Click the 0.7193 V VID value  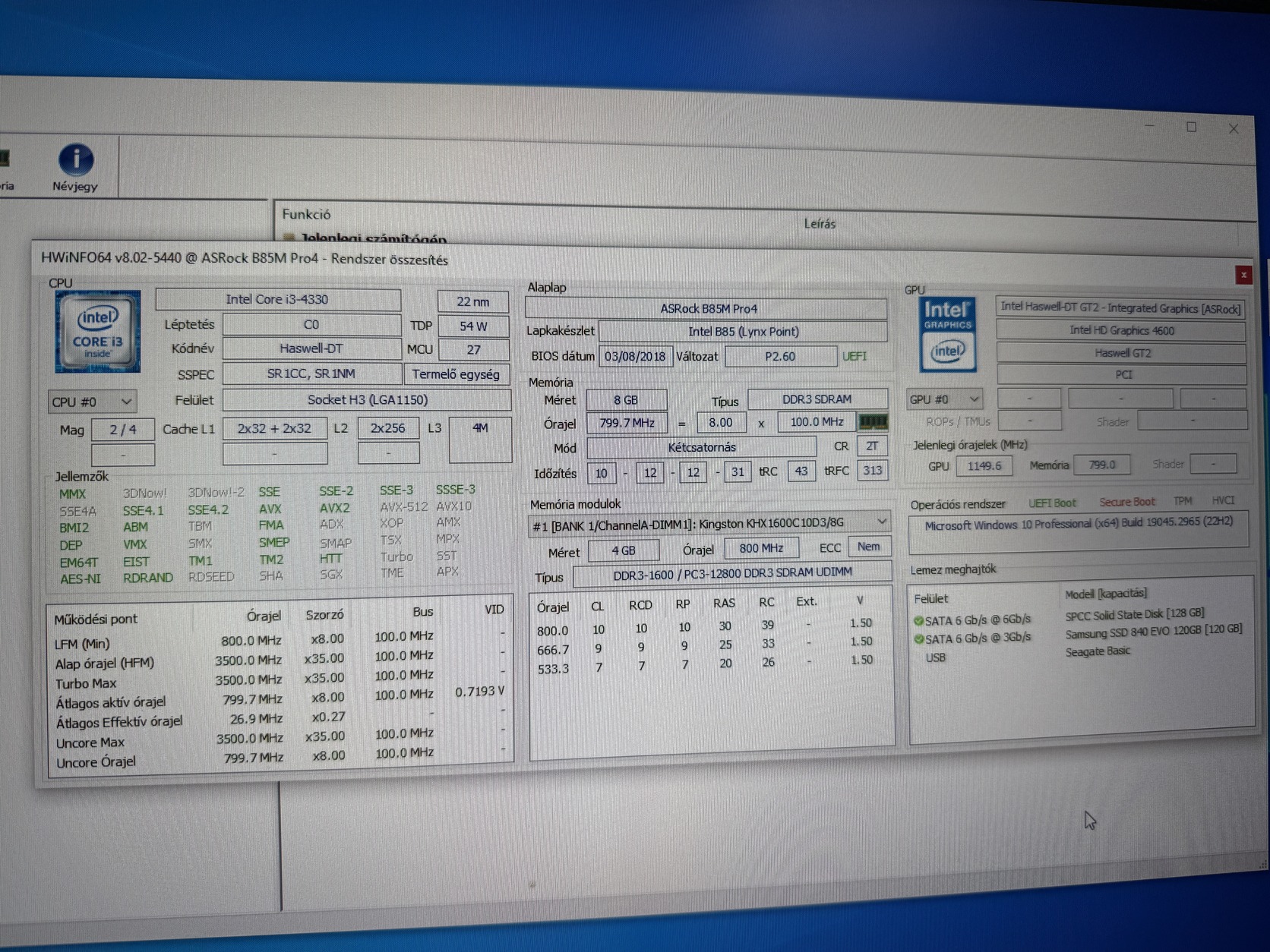pos(479,692)
